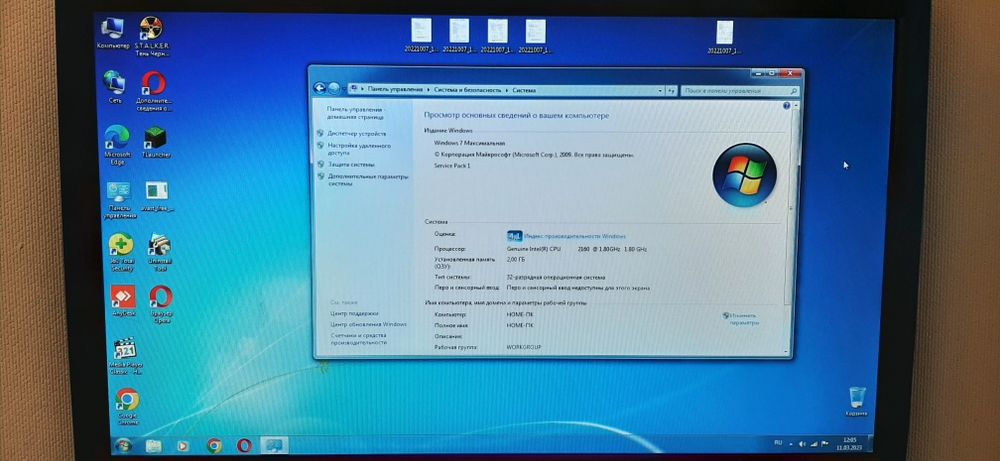Click the Система breadcrumb segment
This screenshot has height=461, width=1000.
[524, 91]
